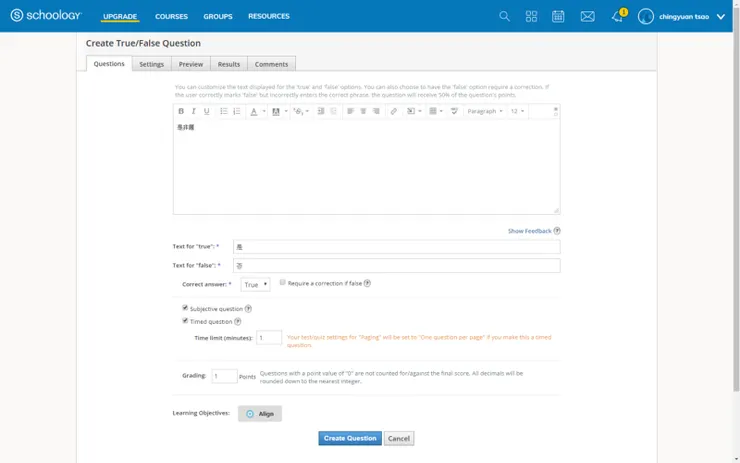Open the search magnifier in the header
This screenshot has height=463, width=740.
(x=505, y=17)
